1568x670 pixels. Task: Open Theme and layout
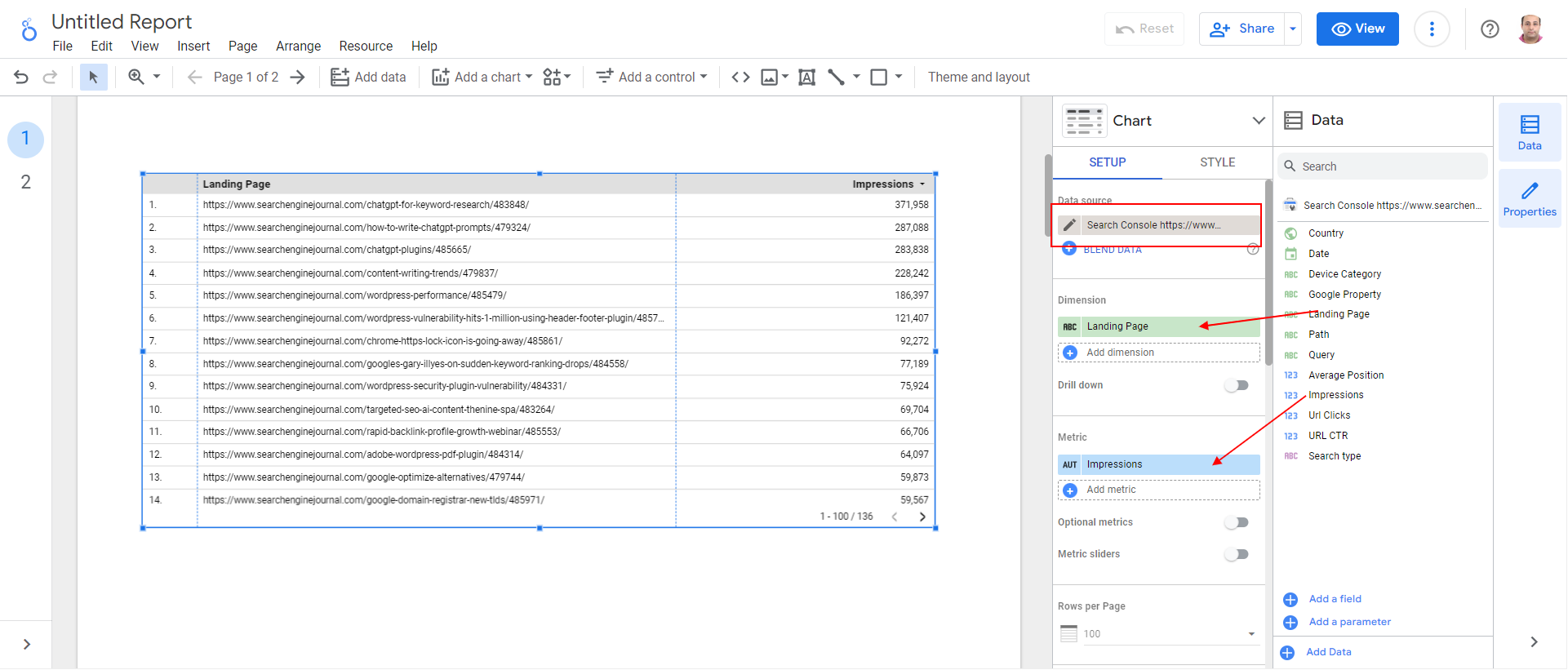point(979,77)
